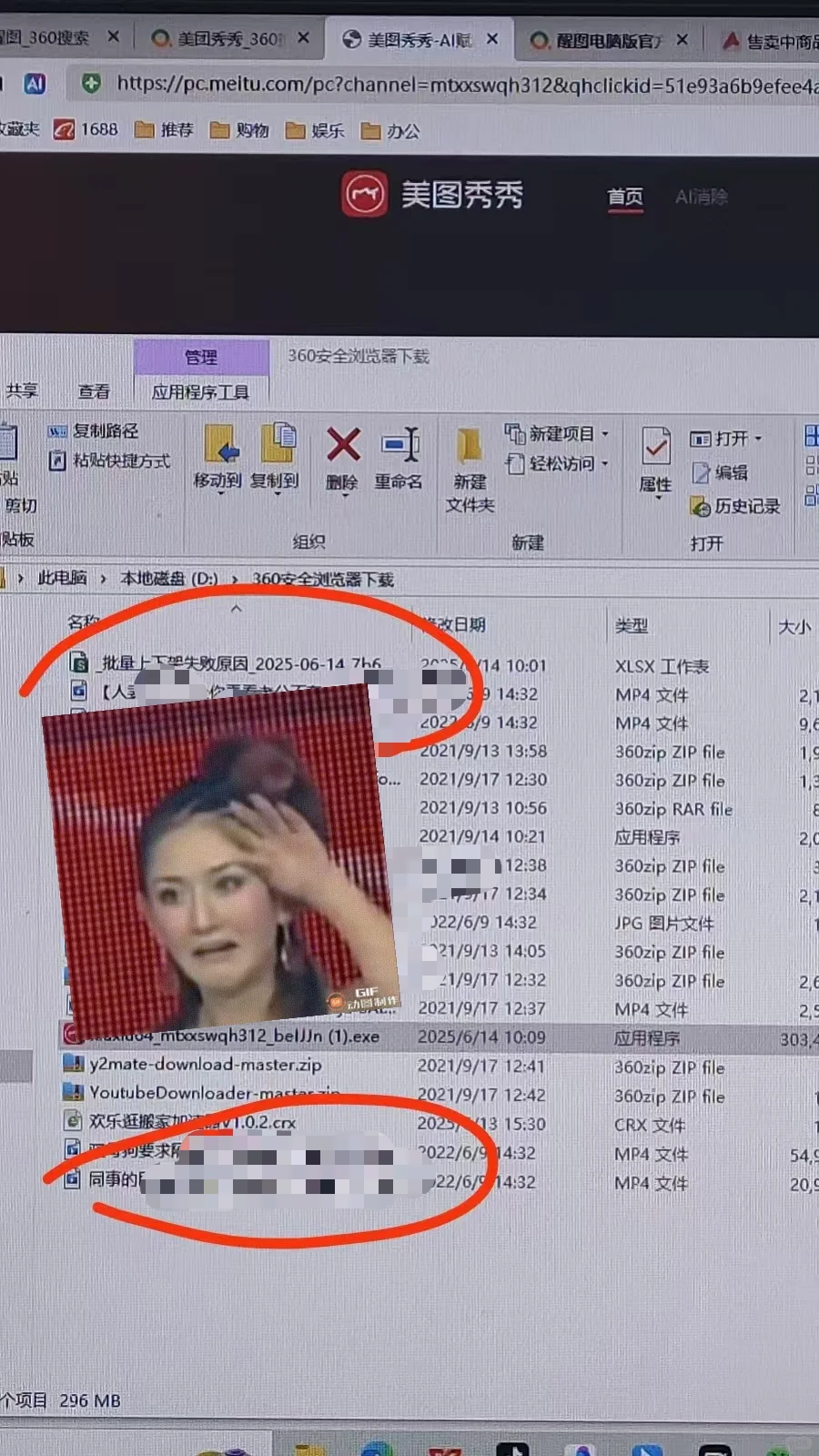Click Copy path (复制路径) in ribbon
The height and width of the screenshot is (1456, 819).
click(x=94, y=430)
